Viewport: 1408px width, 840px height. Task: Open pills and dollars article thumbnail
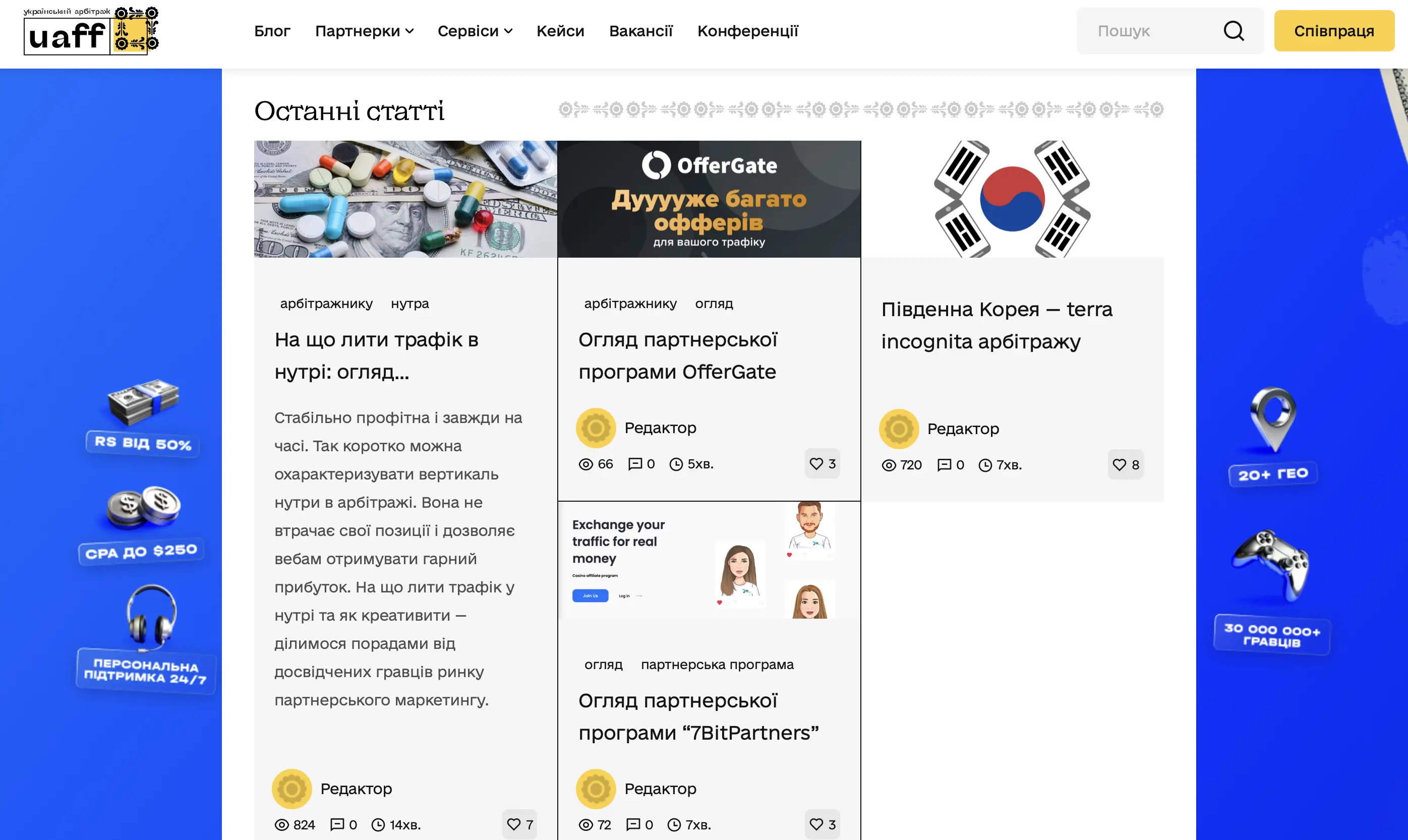405,199
